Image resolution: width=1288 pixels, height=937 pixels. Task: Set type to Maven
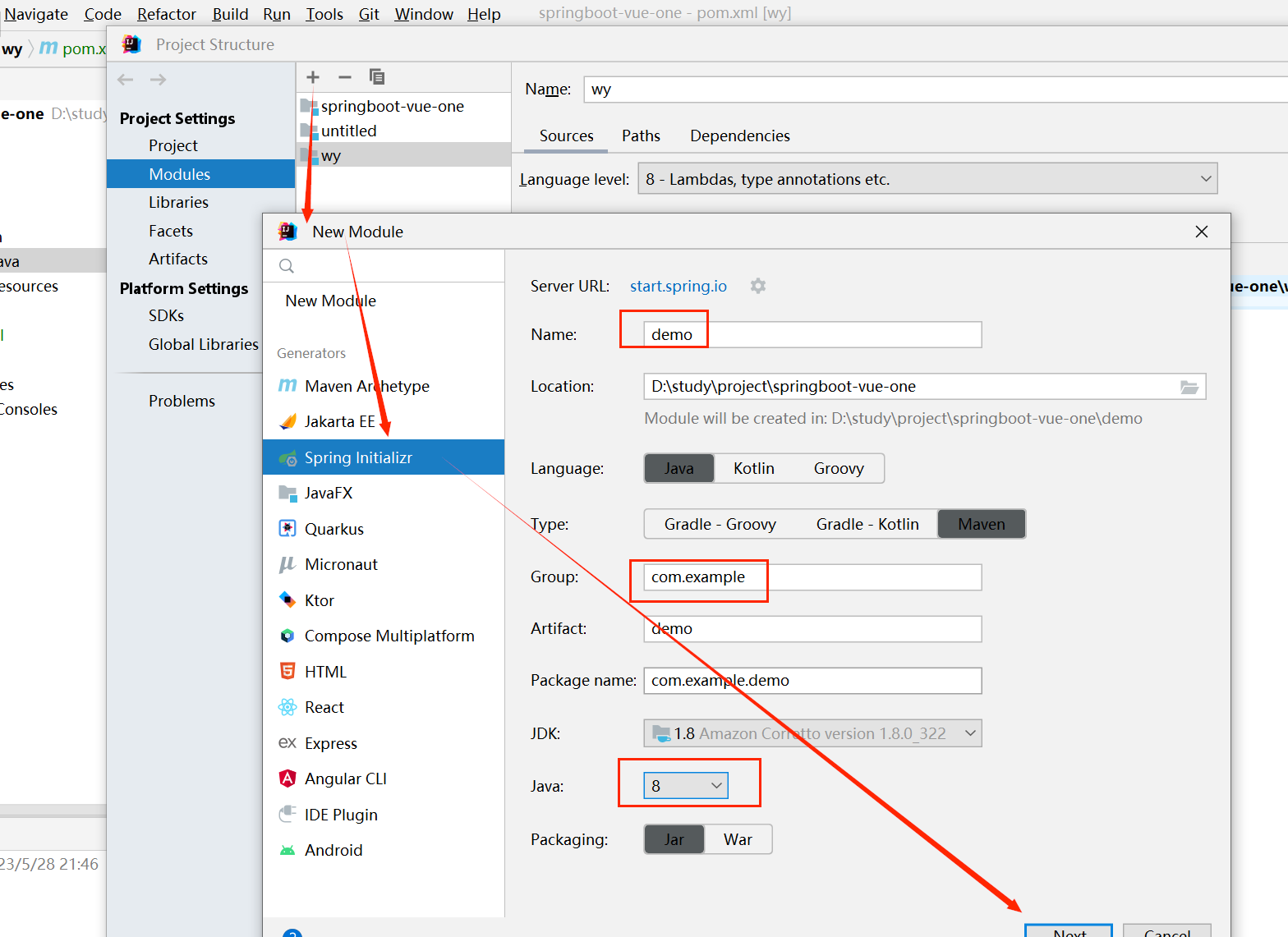(x=982, y=524)
